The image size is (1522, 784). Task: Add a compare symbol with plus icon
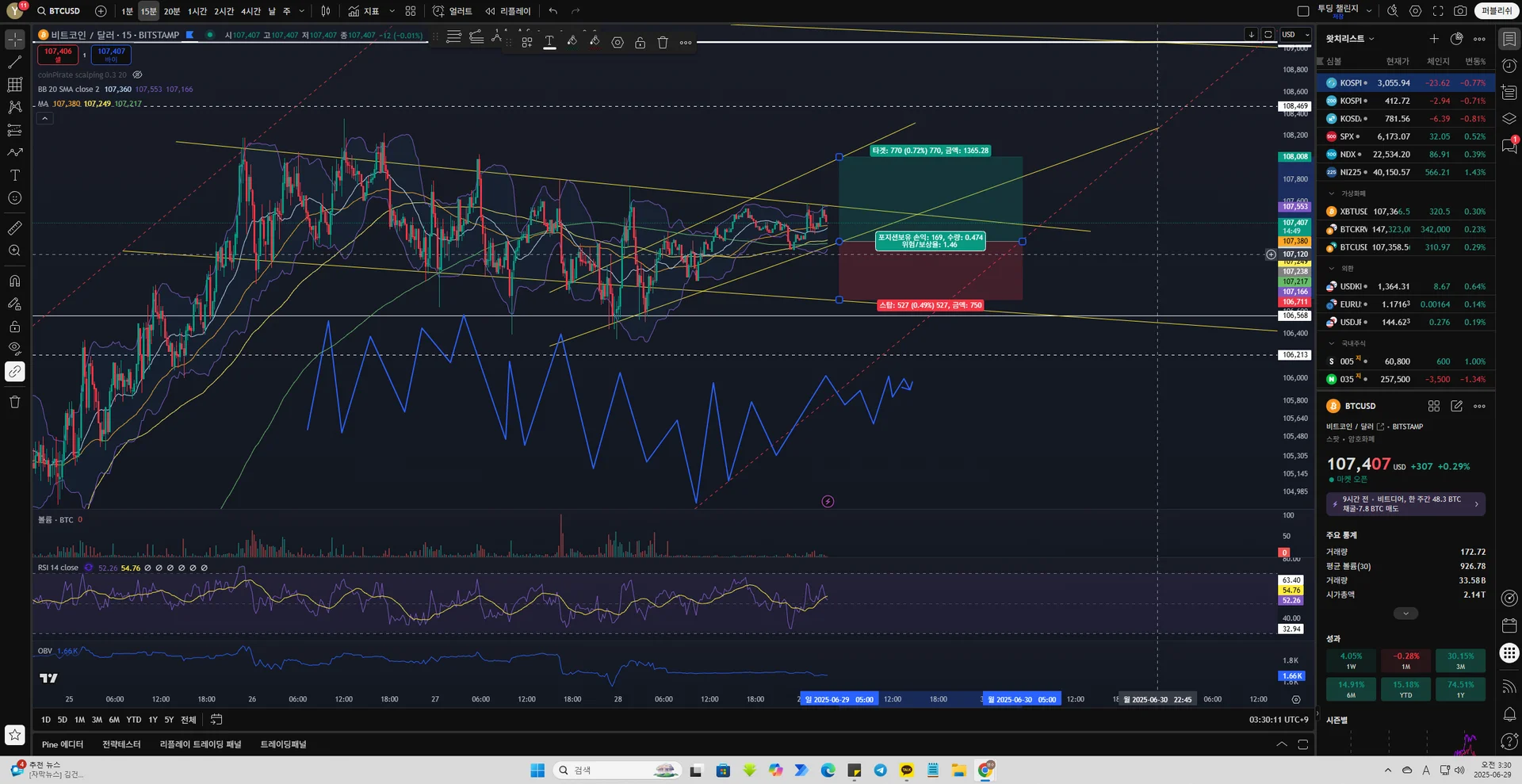click(101, 11)
